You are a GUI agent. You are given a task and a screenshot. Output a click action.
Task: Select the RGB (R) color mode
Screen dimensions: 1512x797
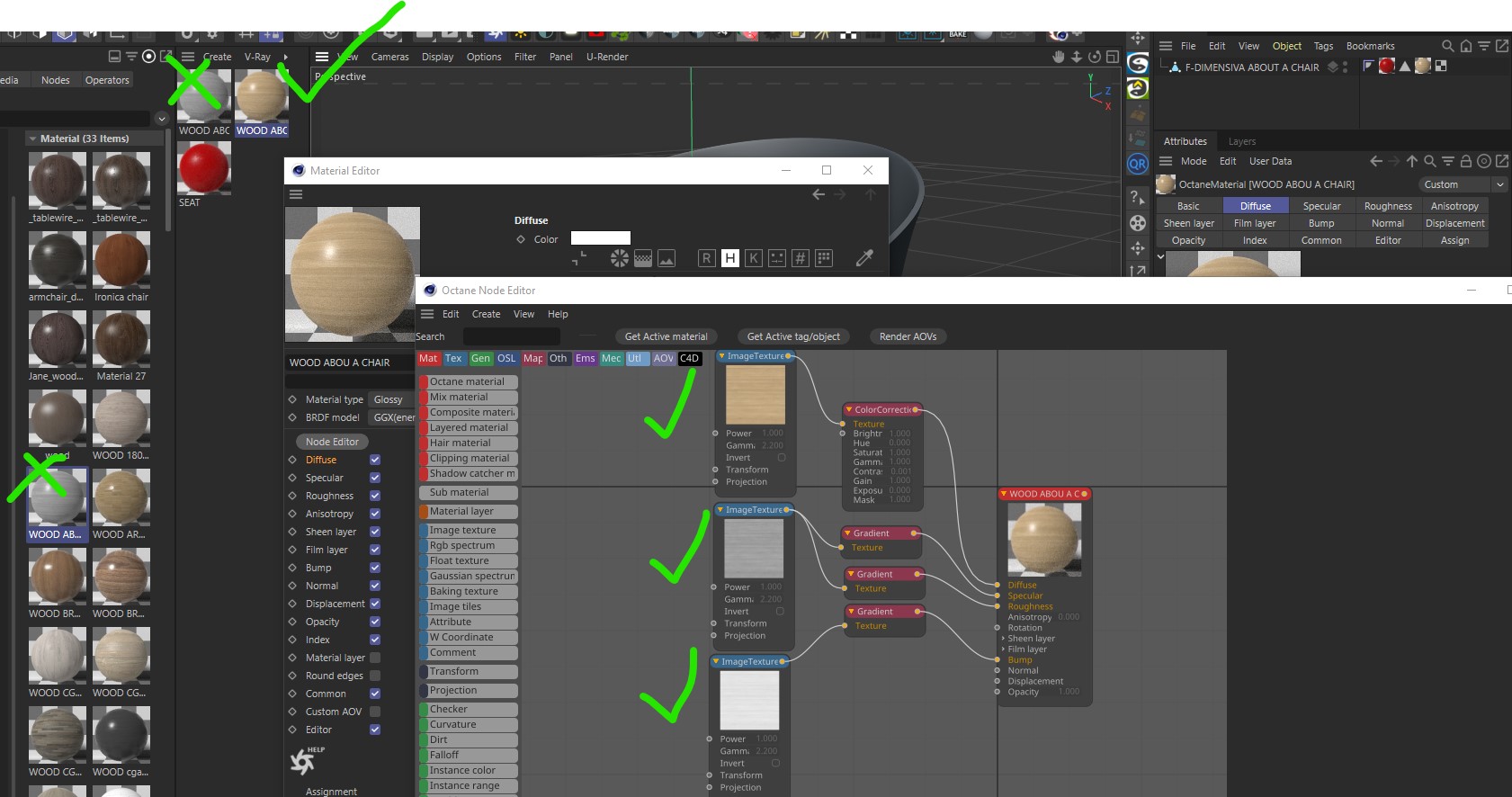pos(707,258)
